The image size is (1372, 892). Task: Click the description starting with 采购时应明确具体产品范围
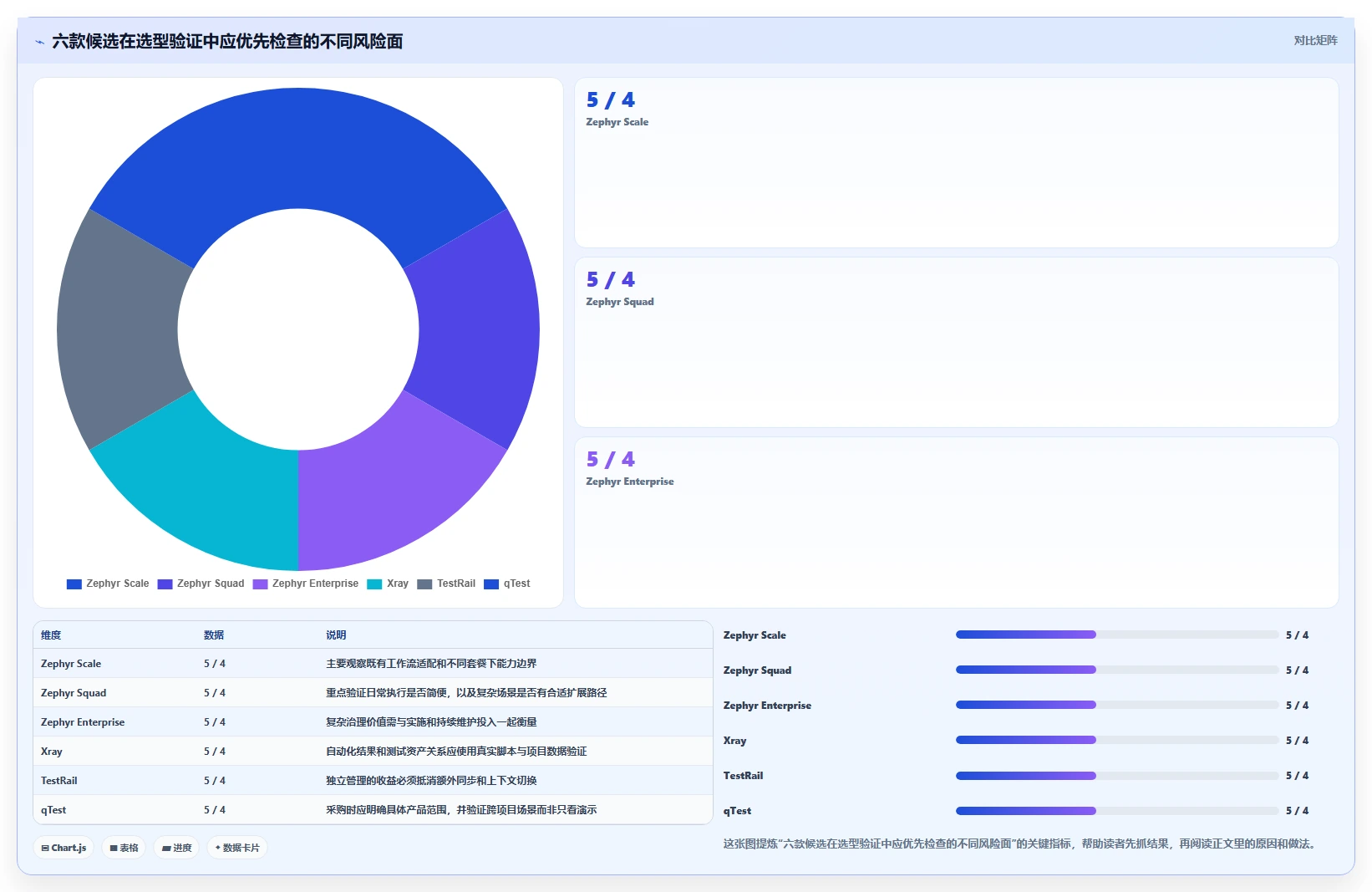(x=461, y=810)
